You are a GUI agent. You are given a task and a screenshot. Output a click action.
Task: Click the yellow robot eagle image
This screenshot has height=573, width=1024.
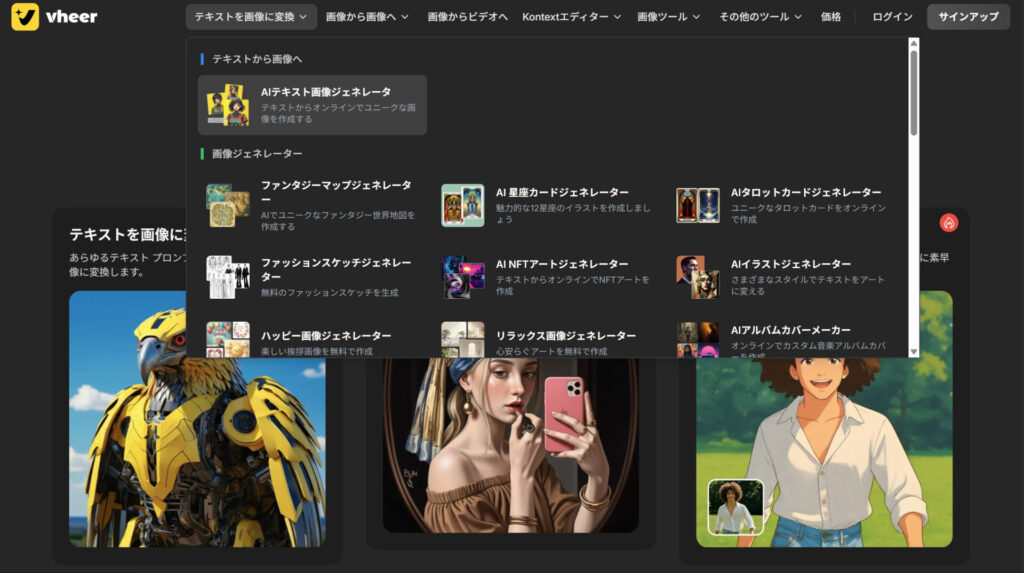click(x=197, y=420)
